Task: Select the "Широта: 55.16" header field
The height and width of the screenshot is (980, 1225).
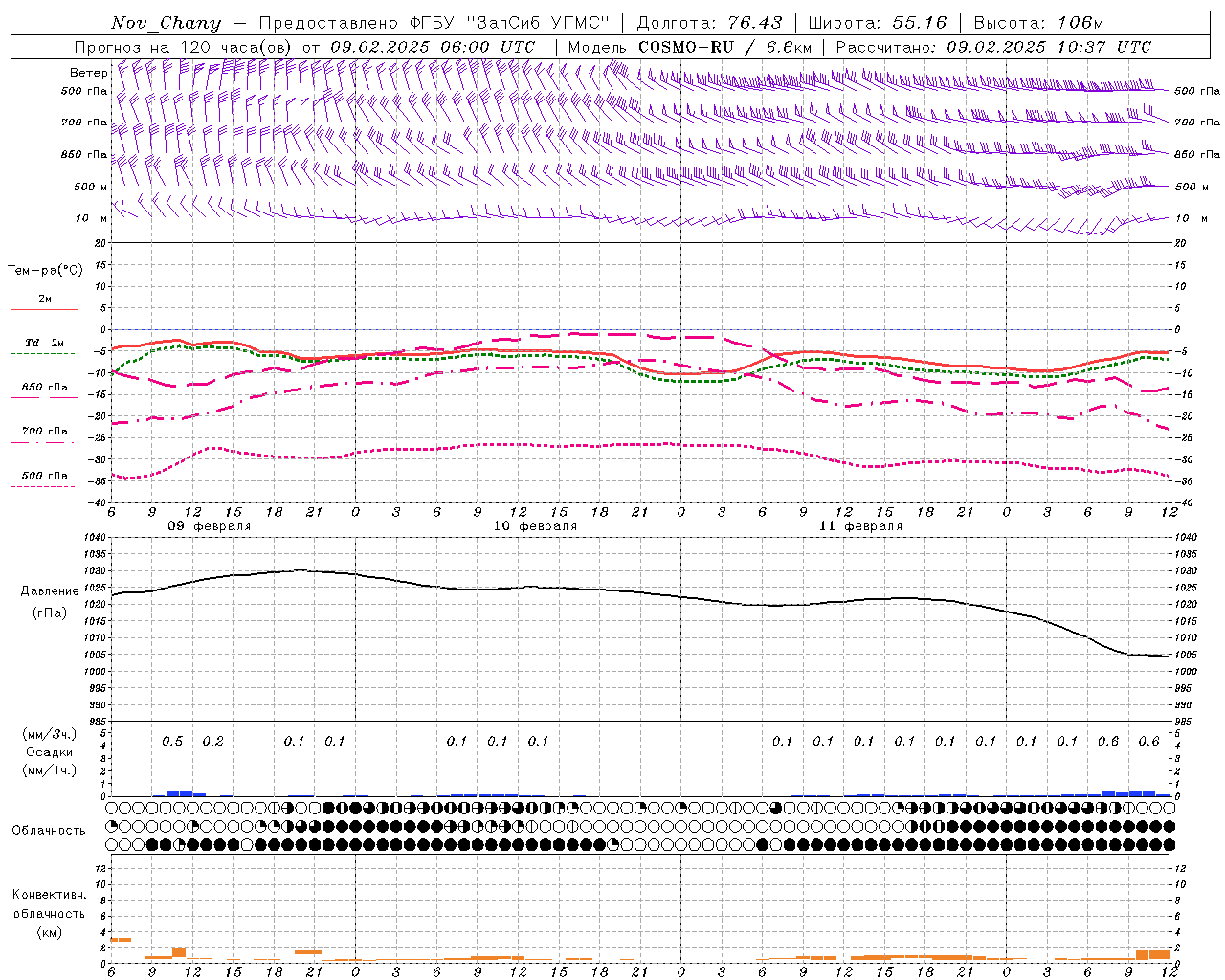Action: point(878,23)
